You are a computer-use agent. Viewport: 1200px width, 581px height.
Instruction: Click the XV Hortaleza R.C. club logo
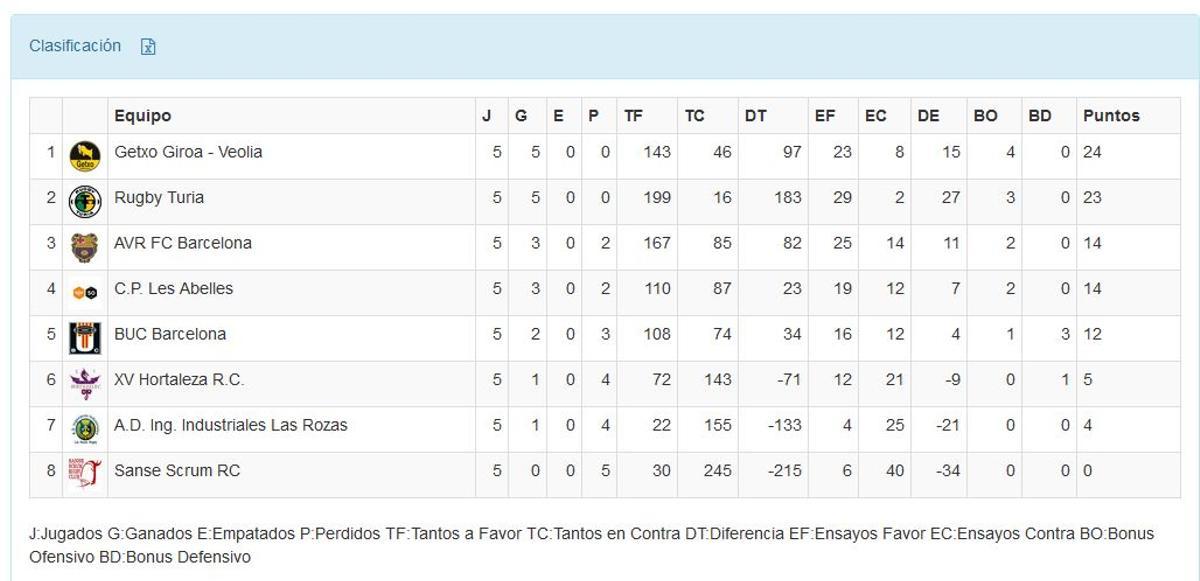(83, 379)
